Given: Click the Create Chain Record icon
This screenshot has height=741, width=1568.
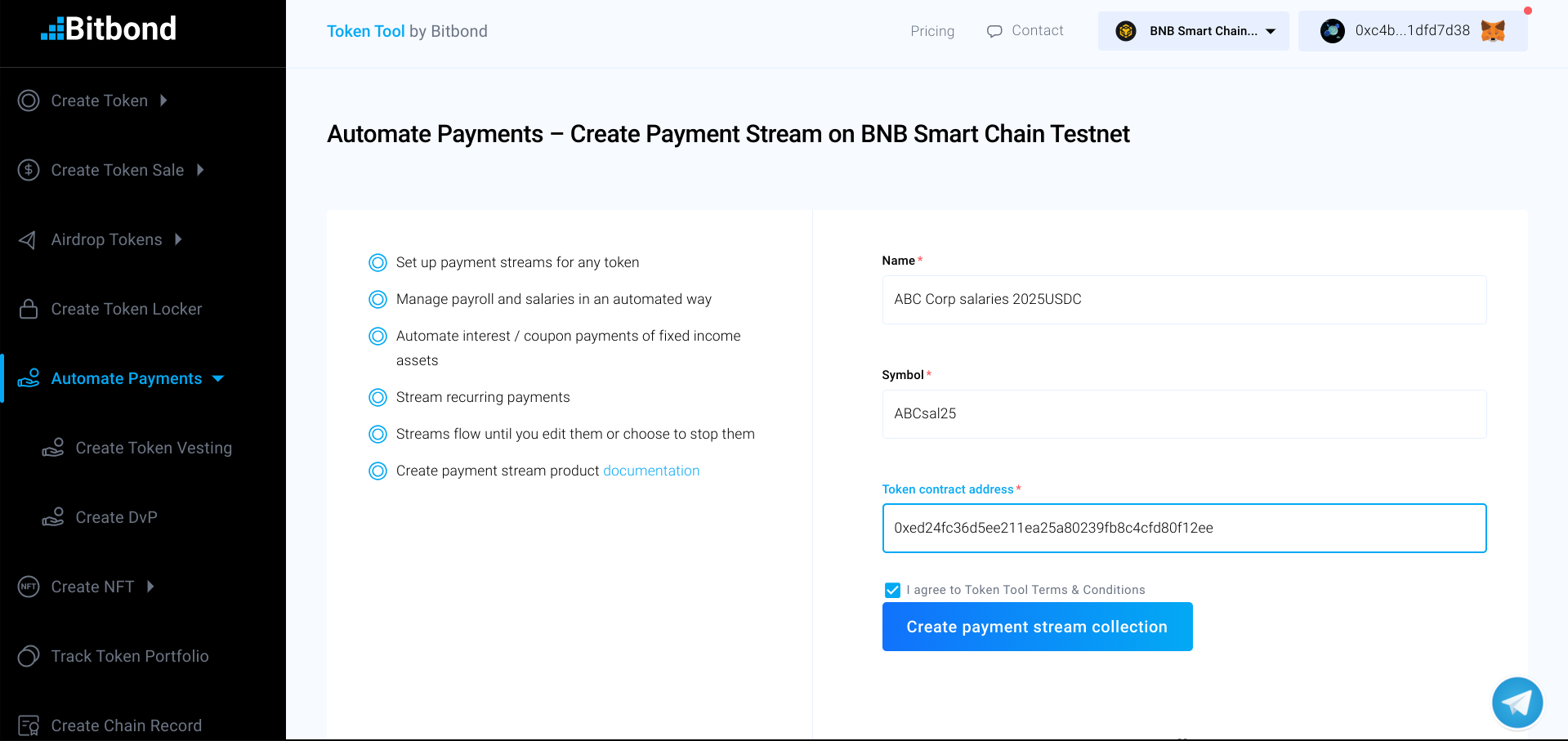Looking at the screenshot, I should tap(29, 725).
